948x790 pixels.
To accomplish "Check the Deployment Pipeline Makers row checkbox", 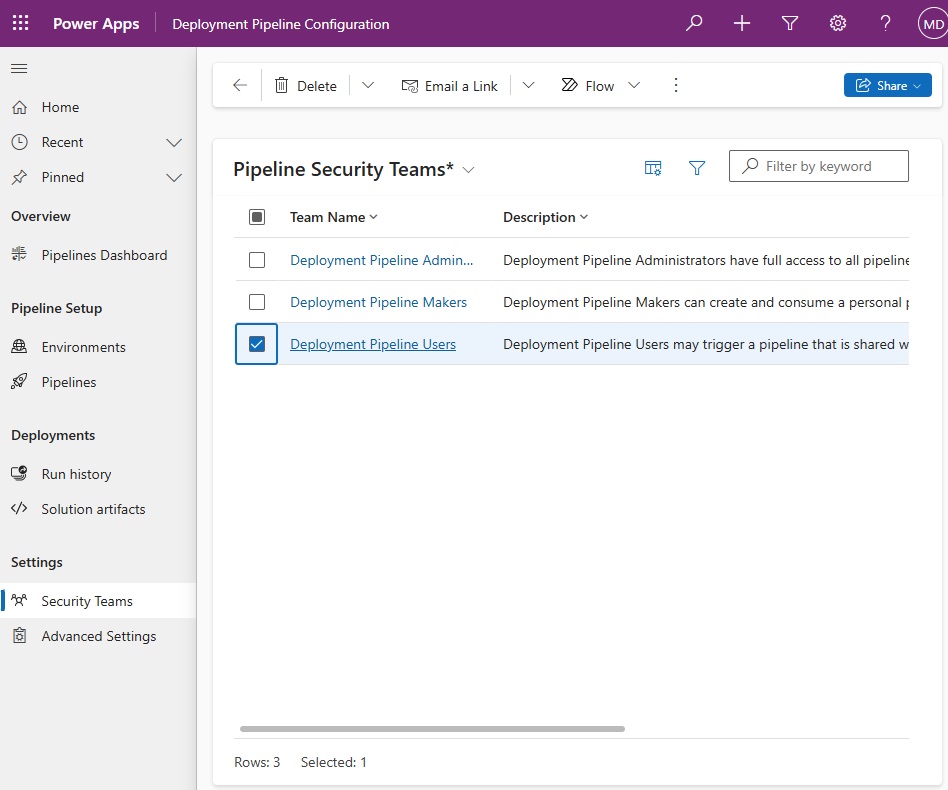I will point(257,302).
